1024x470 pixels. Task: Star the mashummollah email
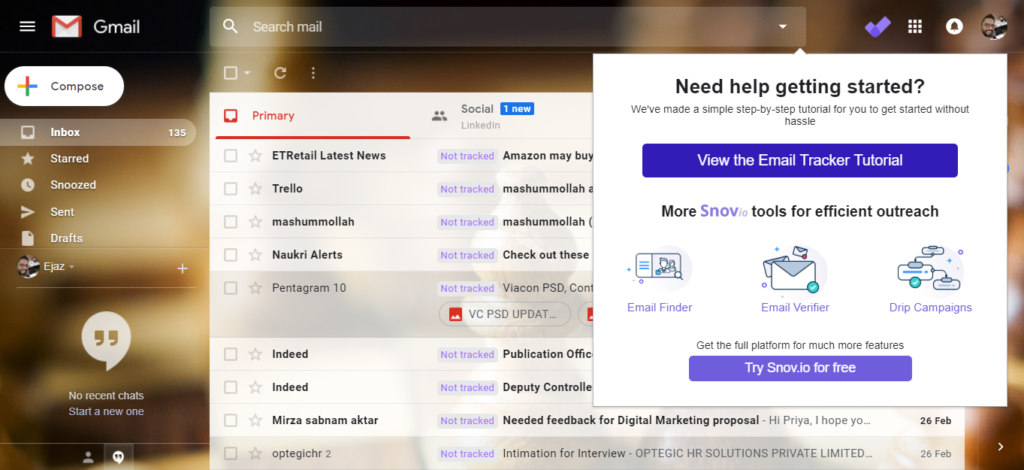[255, 222]
